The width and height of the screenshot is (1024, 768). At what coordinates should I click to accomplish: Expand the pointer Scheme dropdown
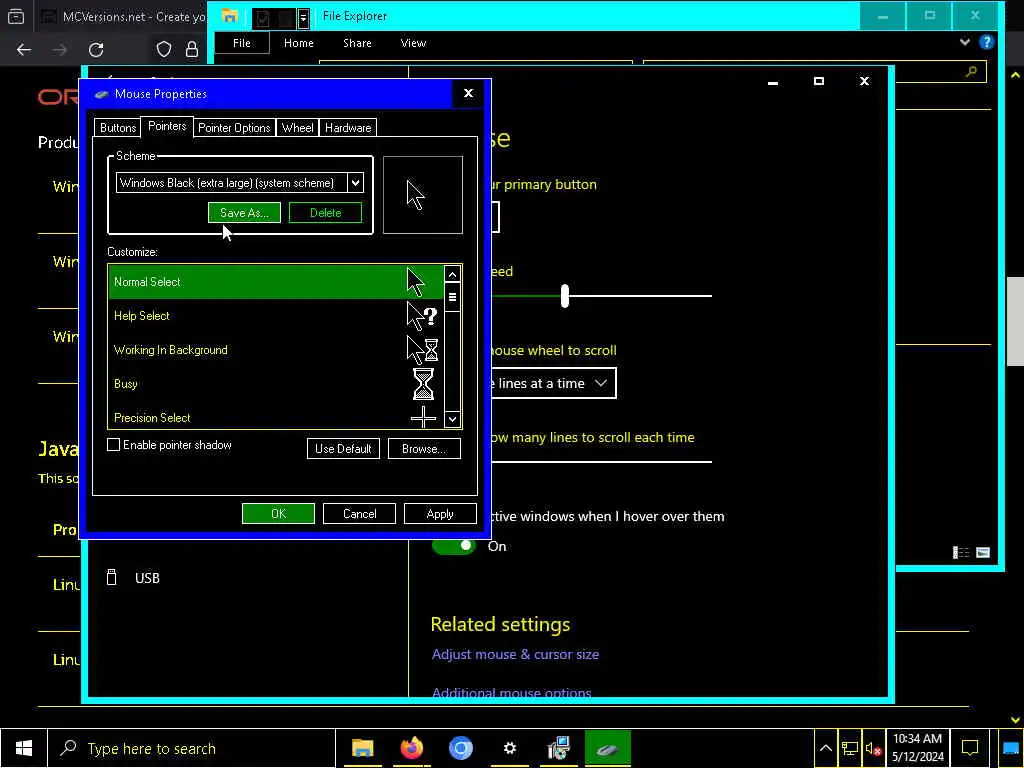tap(355, 183)
